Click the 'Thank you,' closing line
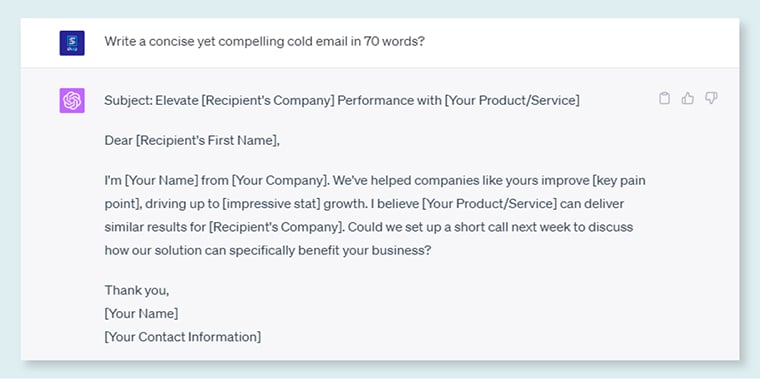Image resolution: width=760 pixels, height=379 pixels. [x=137, y=290]
